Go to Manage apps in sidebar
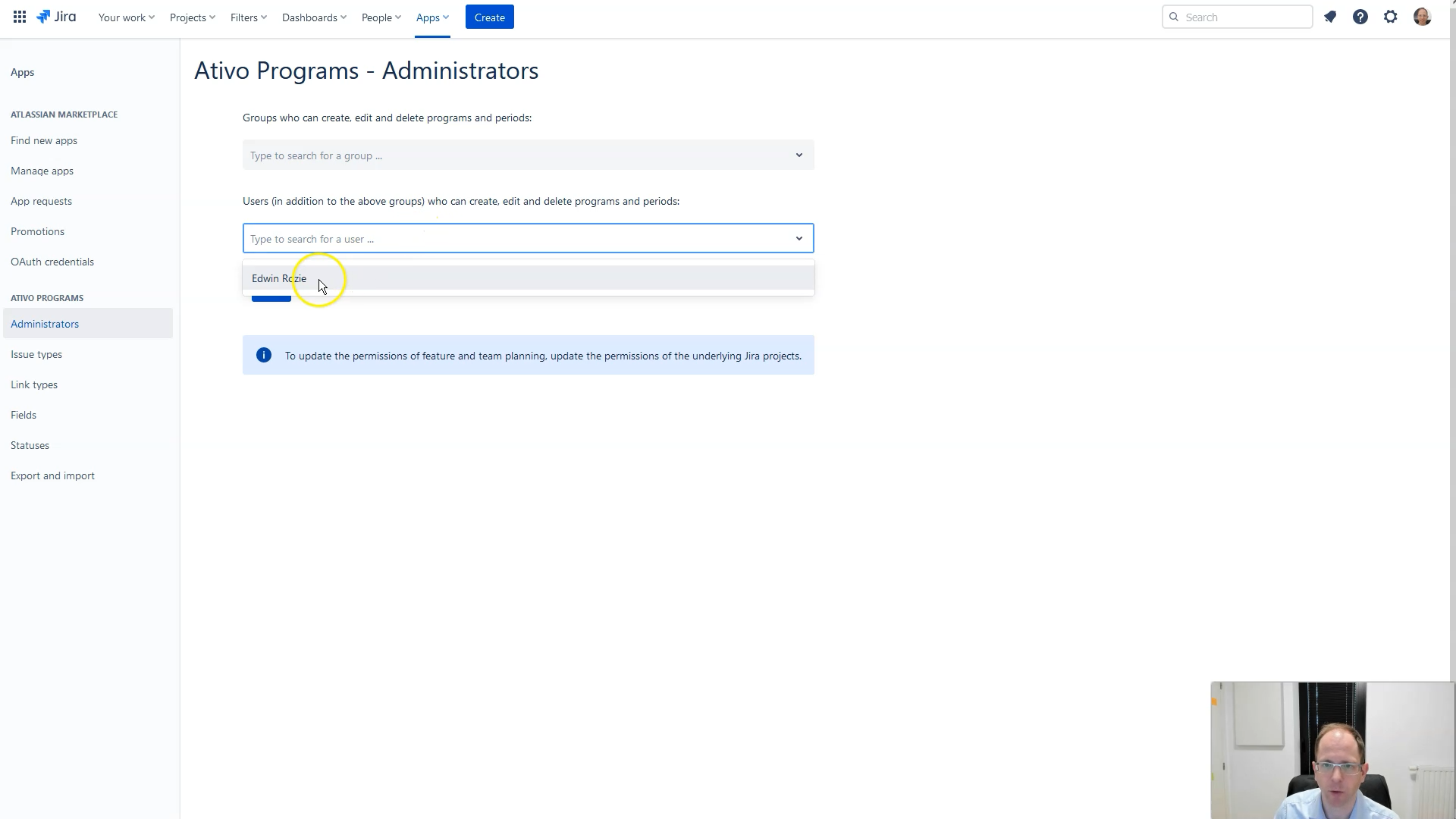This screenshot has height=819, width=1456. tap(42, 171)
